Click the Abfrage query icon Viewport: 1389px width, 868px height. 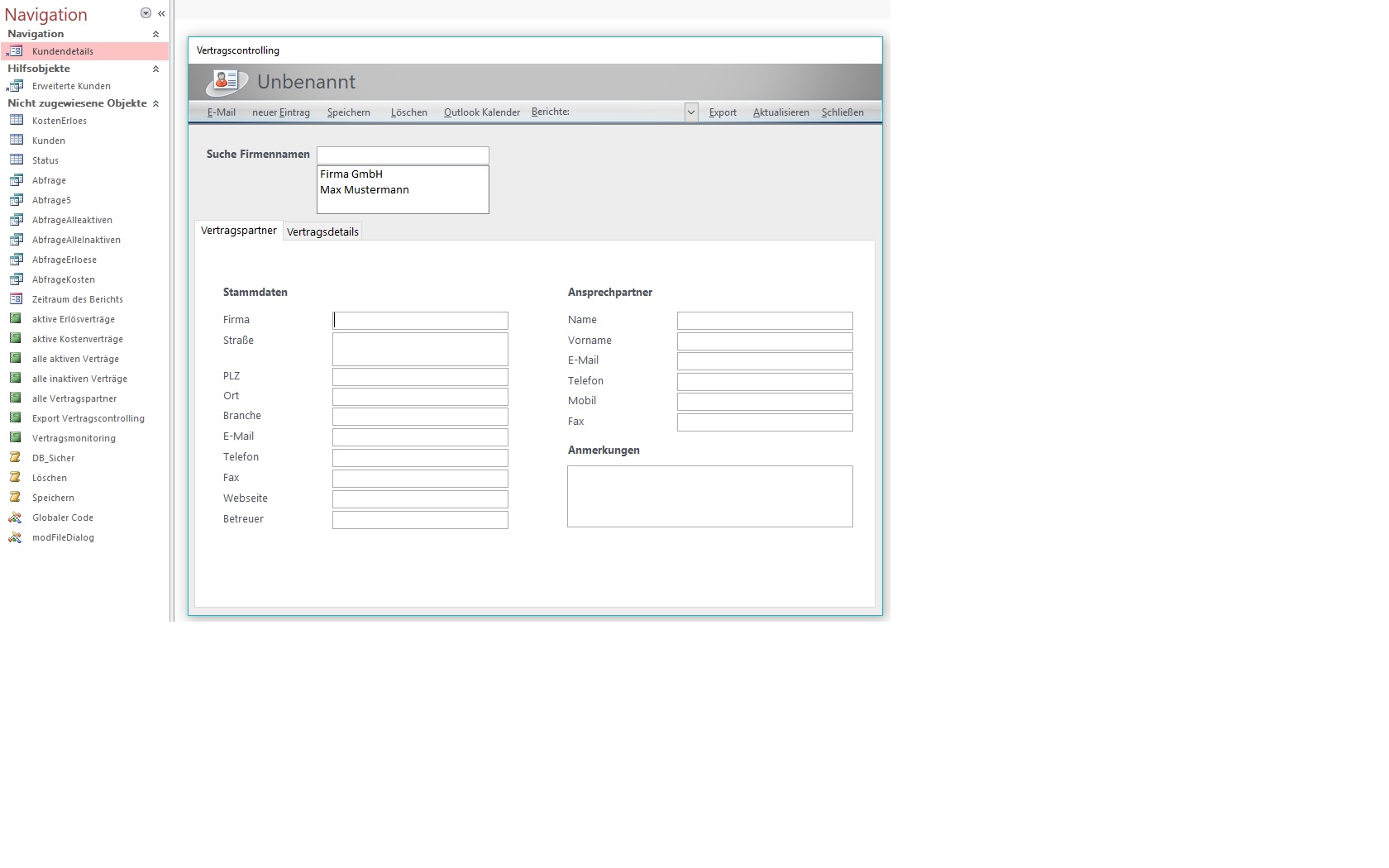pyautogui.click(x=16, y=180)
